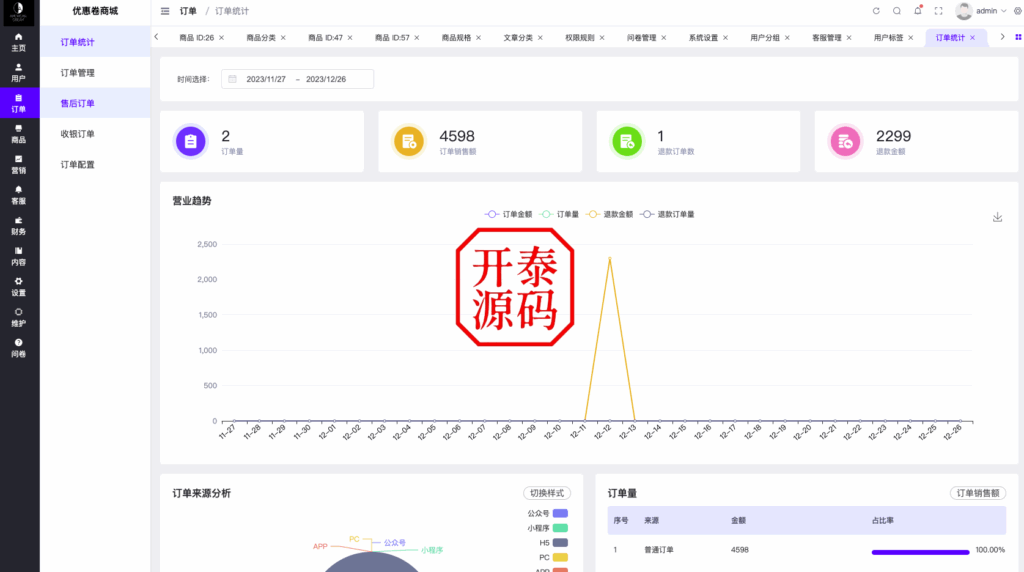Toggle fullscreen icon in header
The image size is (1024, 572).
click(938, 11)
